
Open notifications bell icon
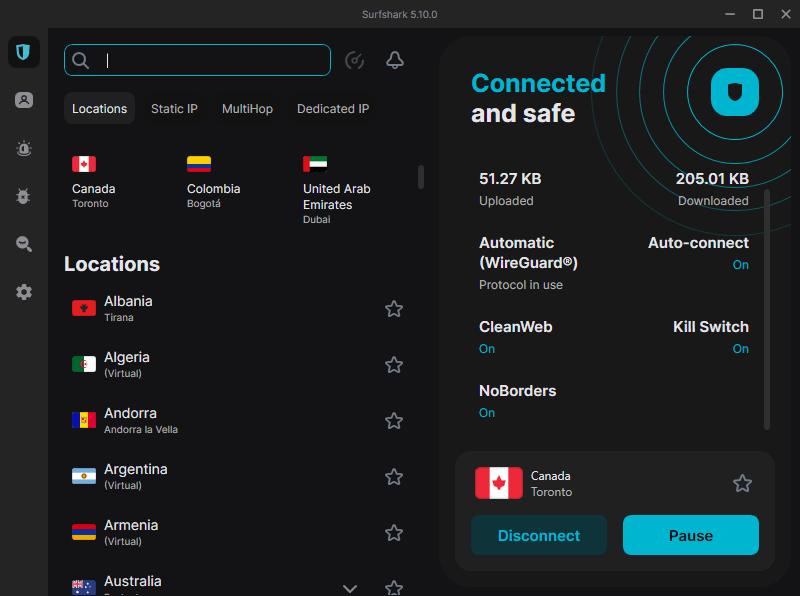click(394, 60)
